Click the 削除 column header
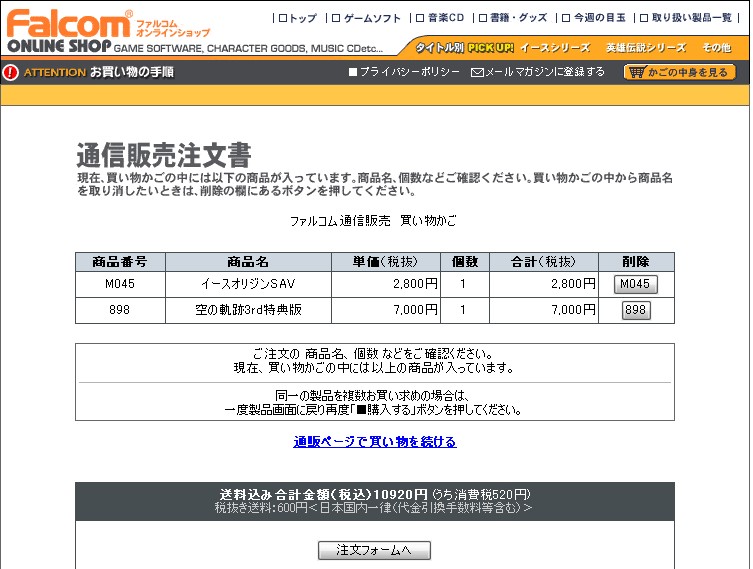Image resolution: width=753 pixels, height=569 pixels. coord(636,262)
